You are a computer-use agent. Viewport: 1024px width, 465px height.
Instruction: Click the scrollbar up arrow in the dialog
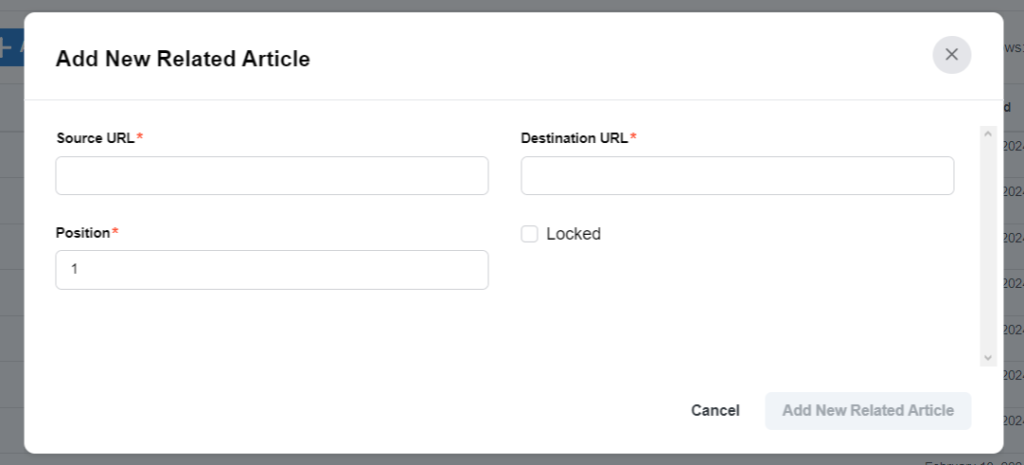coord(987,134)
